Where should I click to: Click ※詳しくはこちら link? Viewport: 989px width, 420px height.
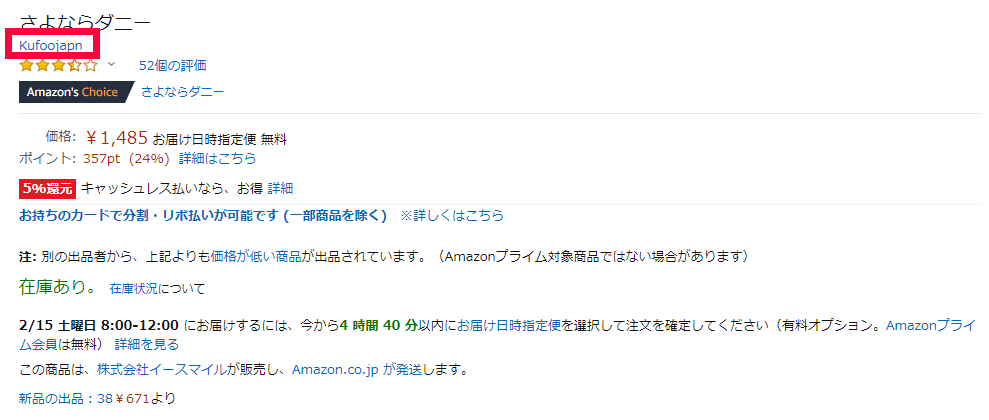(452, 215)
